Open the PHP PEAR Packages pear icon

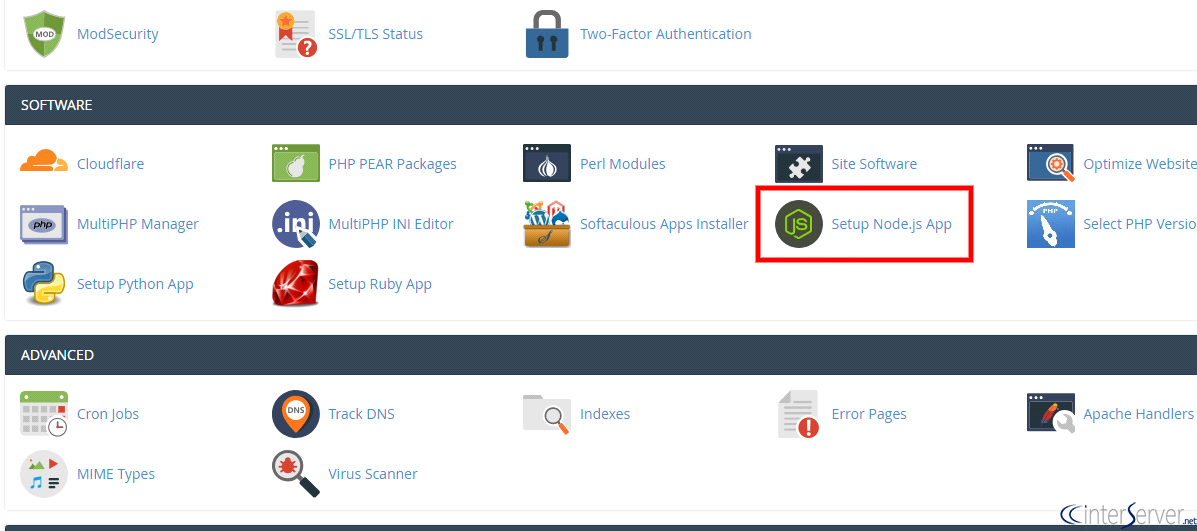[295, 163]
